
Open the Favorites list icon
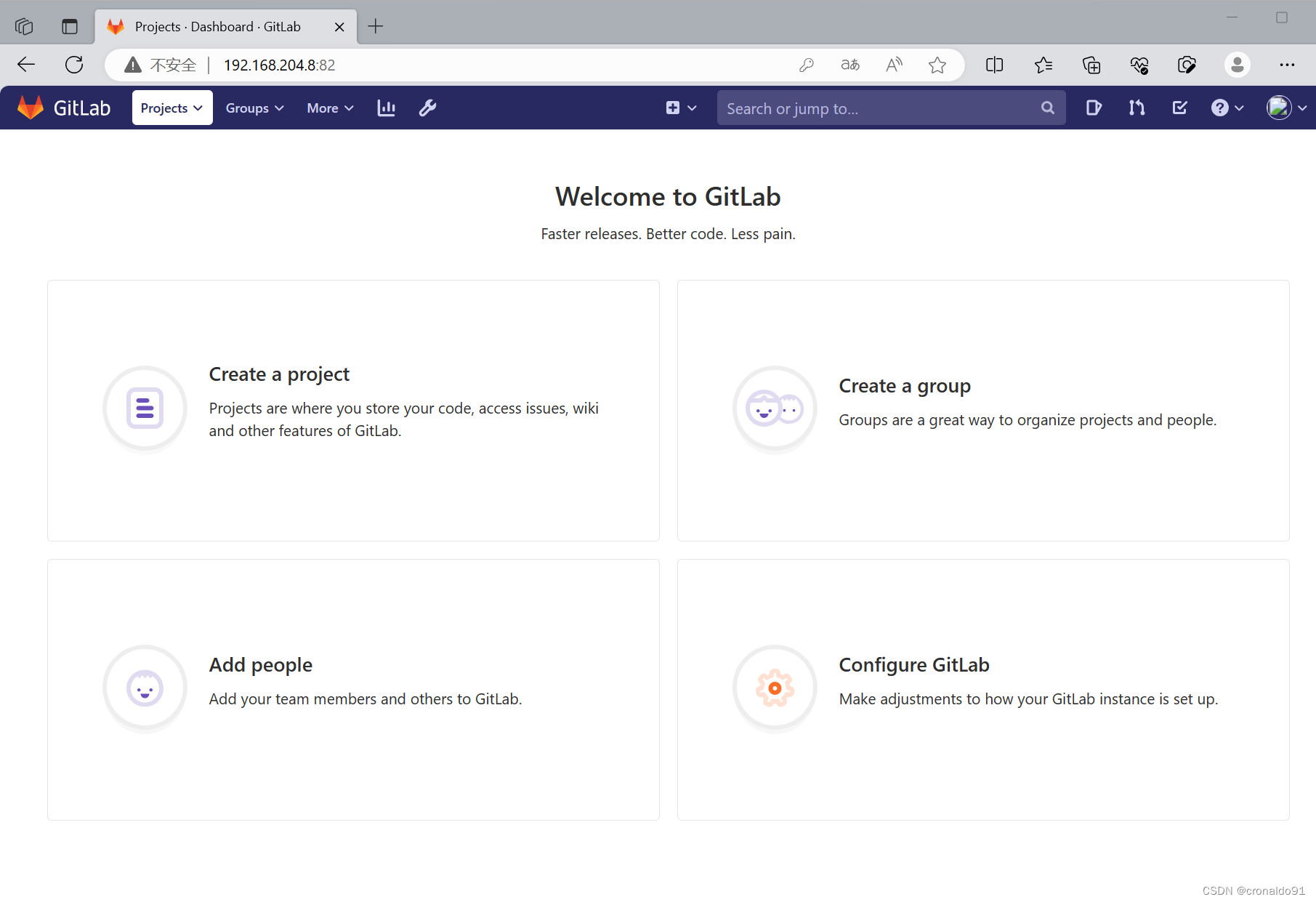pyautogui.click(x=1043, y=65)
